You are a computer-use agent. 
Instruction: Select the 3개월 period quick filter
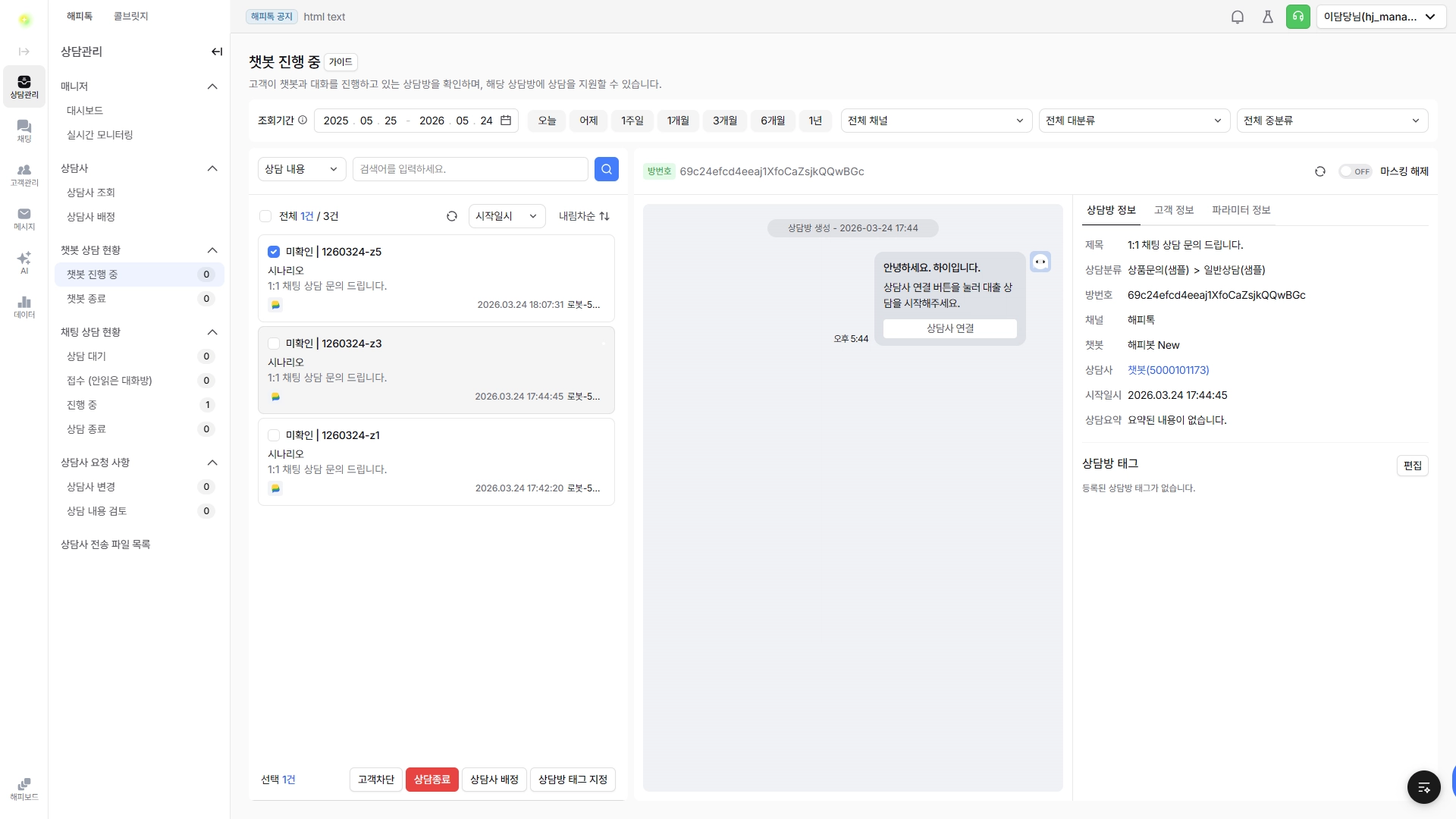point(725,121)
